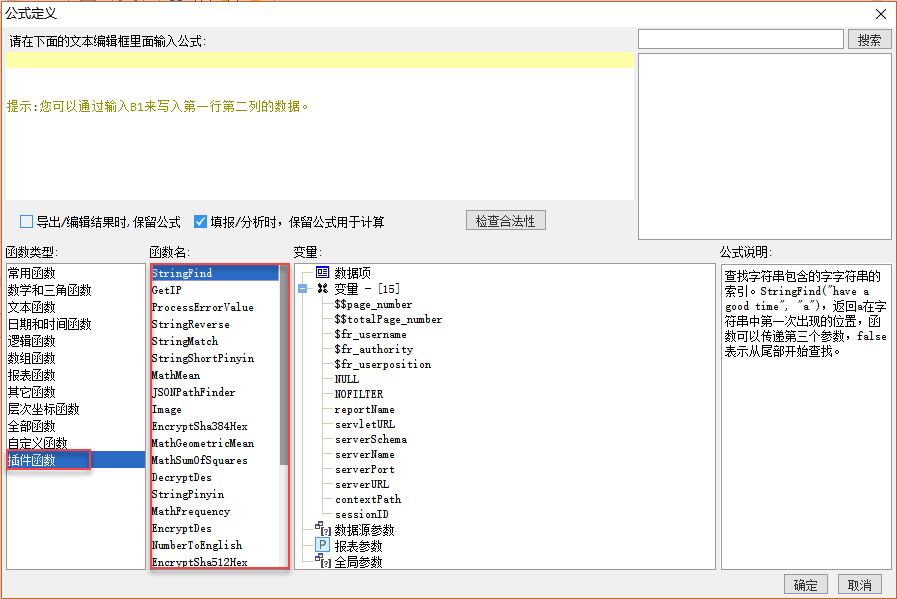Viewport: 897px width, 599px height.
Task: Select the $$totalPage_number variable
Action: [388, 319]
